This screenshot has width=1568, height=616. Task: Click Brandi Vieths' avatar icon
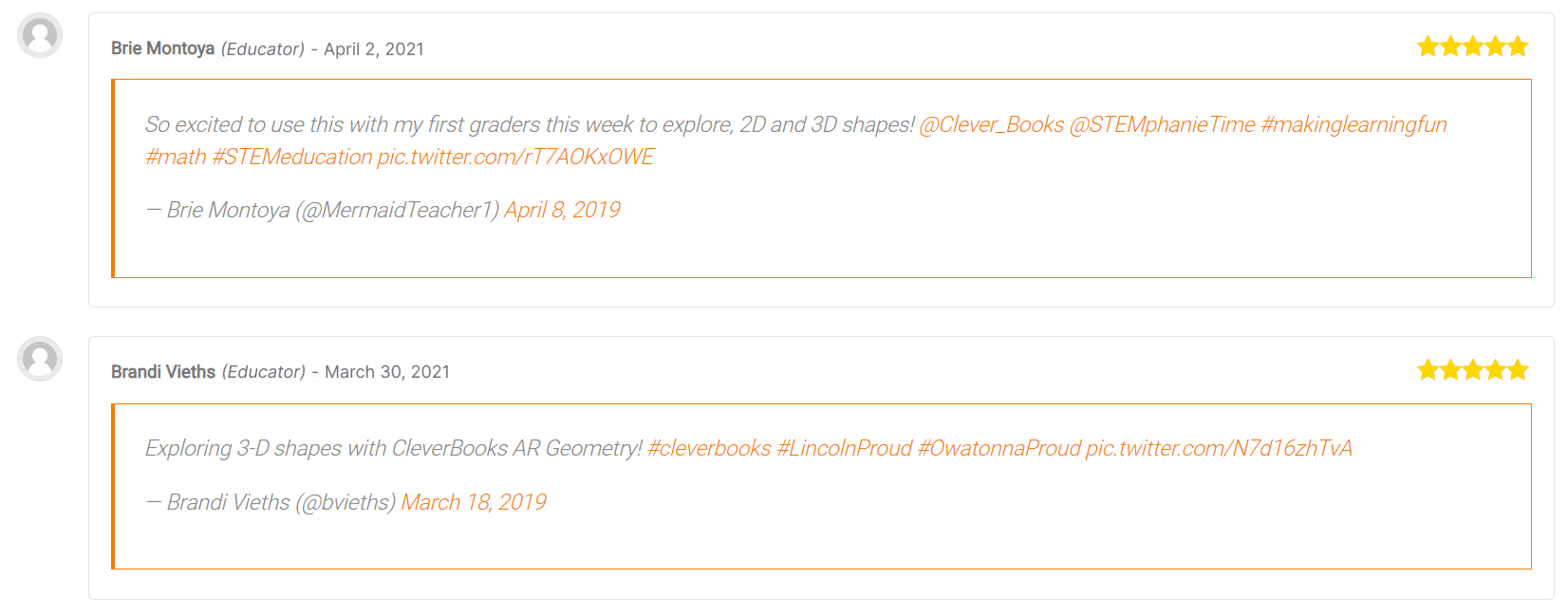point(40,359)
